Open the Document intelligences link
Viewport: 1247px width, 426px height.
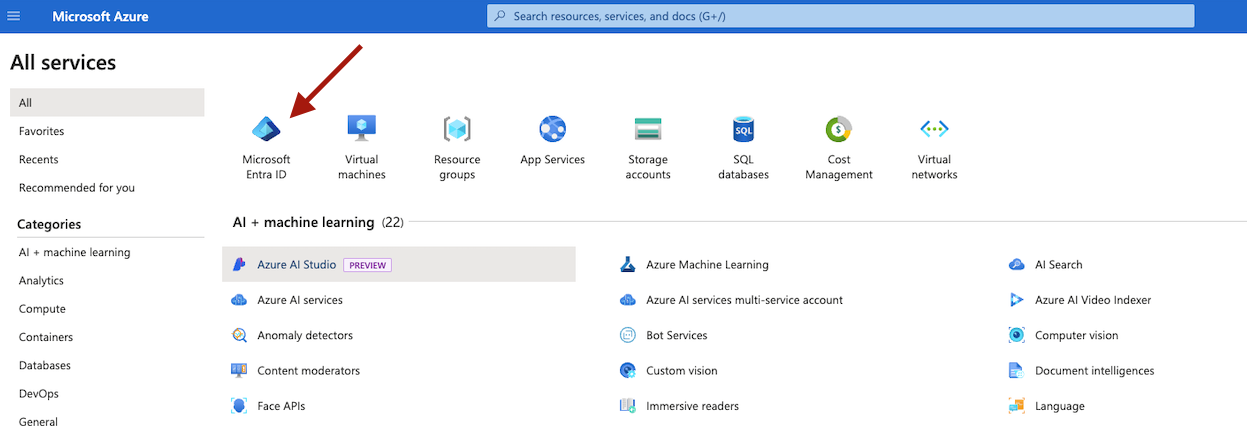[x=1094, y=370]
